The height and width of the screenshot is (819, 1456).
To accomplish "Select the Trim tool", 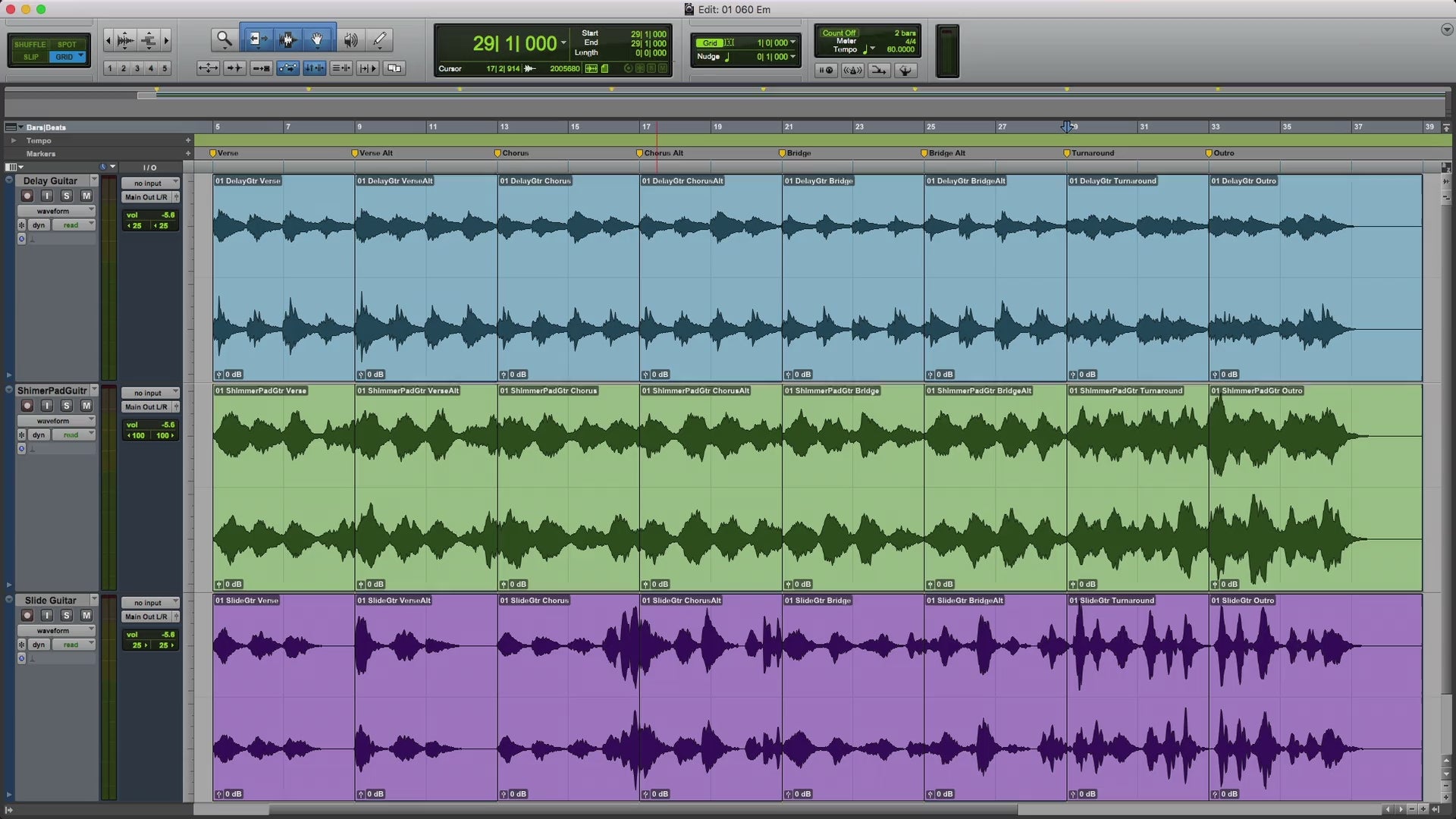I will [257, 39].
